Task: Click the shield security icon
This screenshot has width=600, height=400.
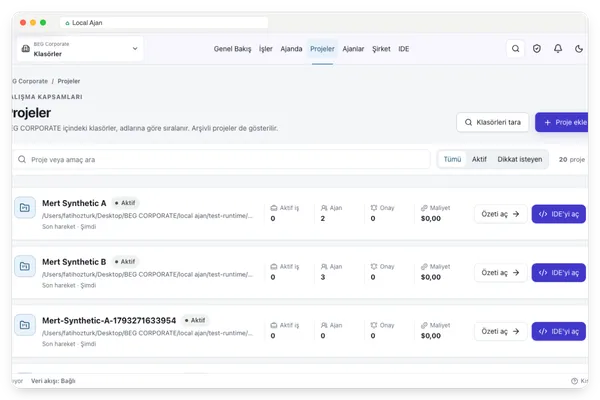Action: point(536,49)
